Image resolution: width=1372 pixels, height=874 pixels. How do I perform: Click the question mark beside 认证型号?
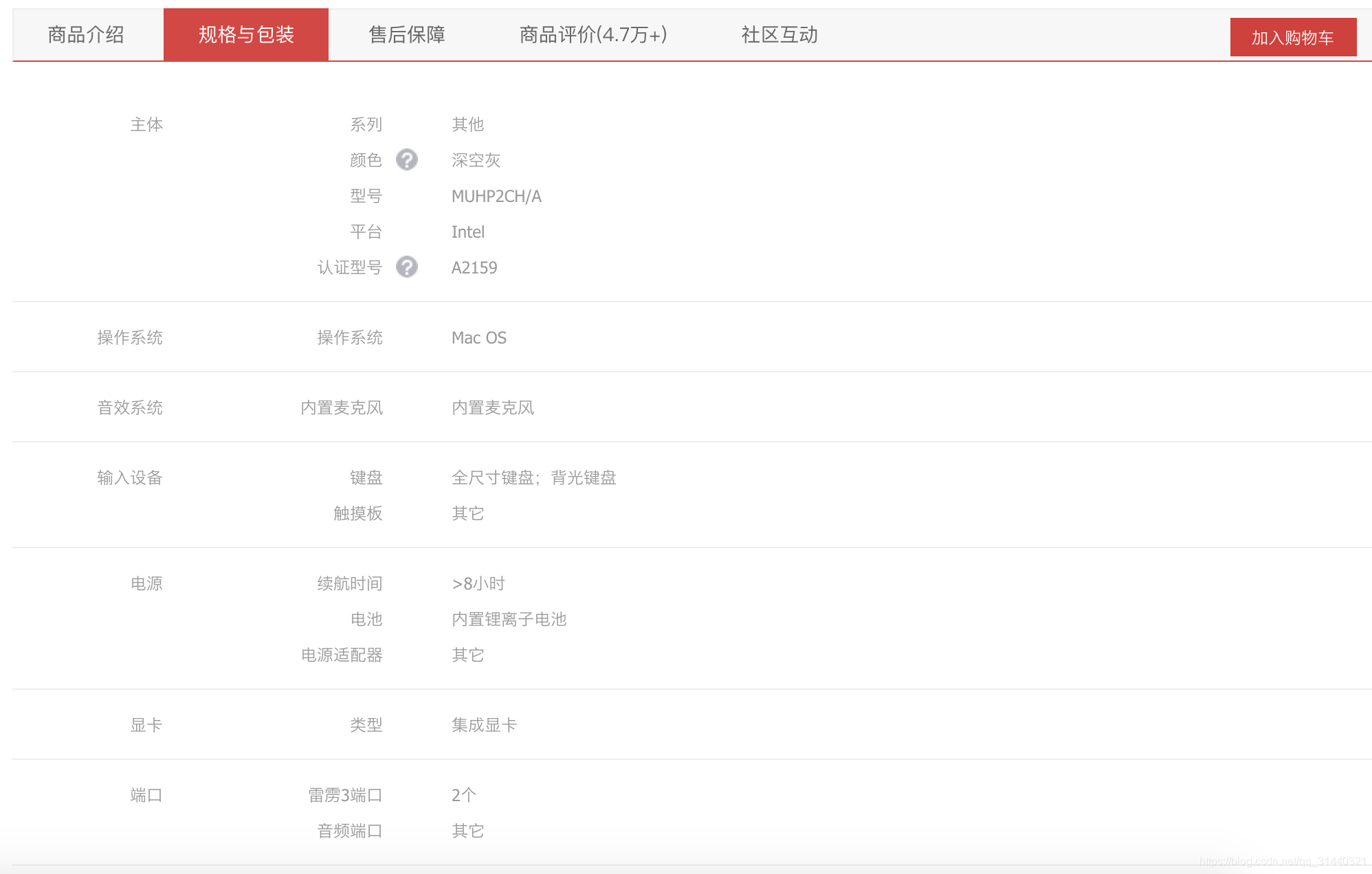[x=407, y=267]
